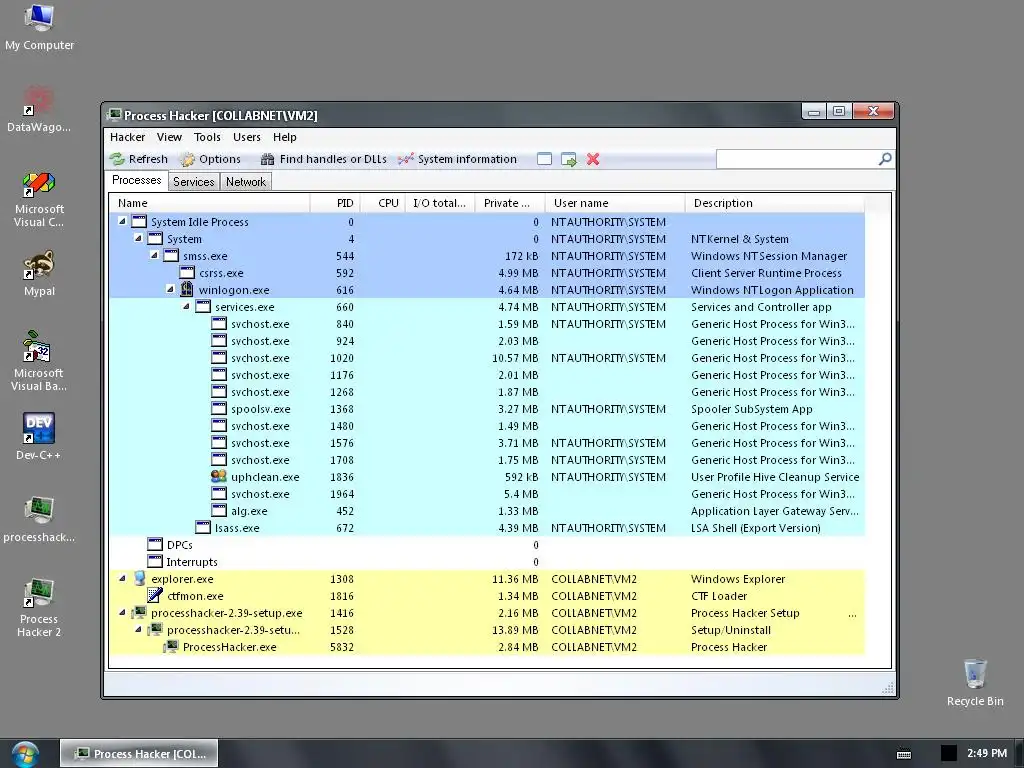Click the Windows Start orb

(x=25, y=754)
